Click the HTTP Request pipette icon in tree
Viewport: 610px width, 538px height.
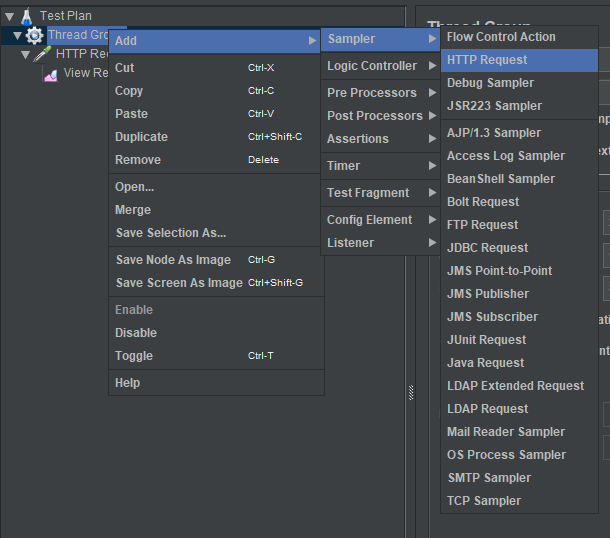(42, 54)
